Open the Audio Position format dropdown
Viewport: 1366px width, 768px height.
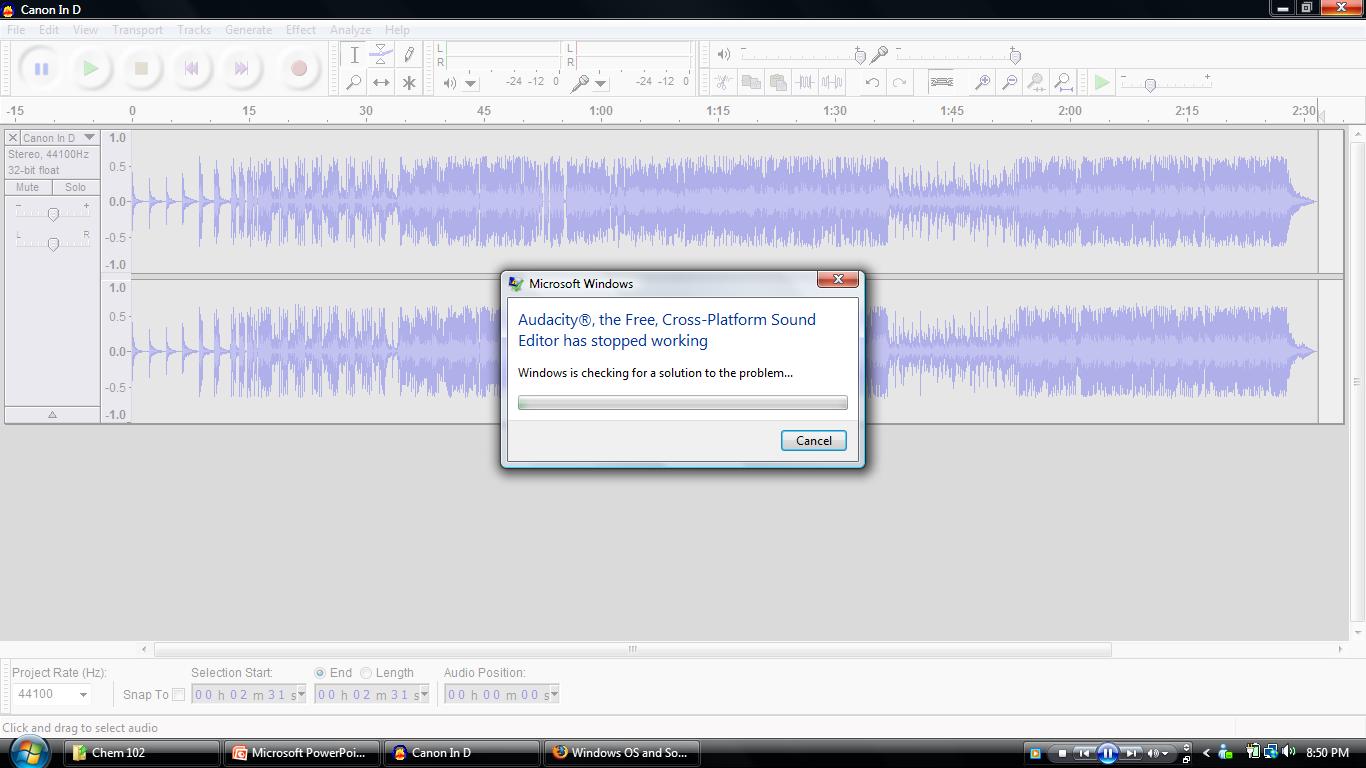(x=554, y=694)
